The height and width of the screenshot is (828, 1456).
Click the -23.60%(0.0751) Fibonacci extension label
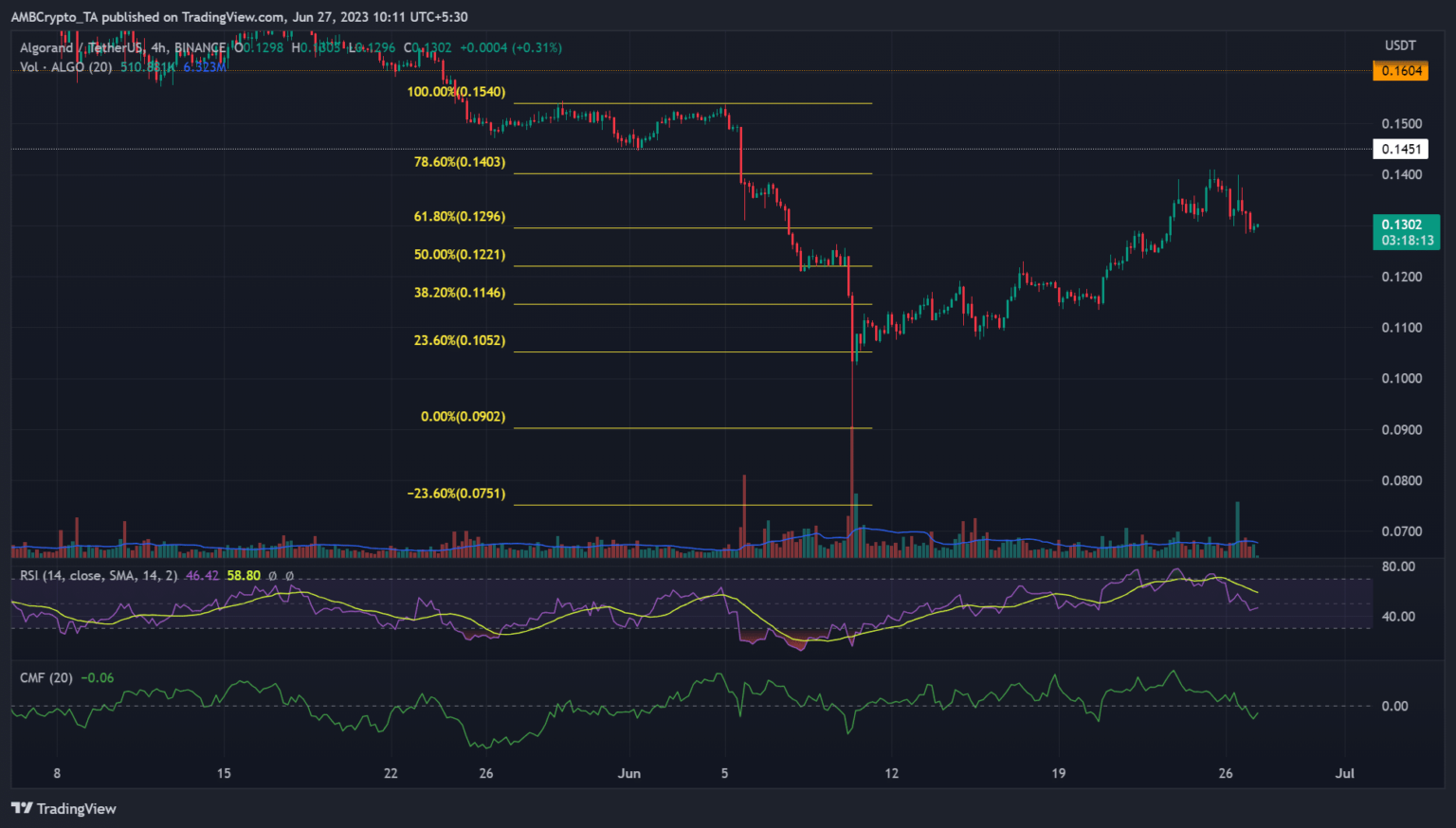click(456, 494)
